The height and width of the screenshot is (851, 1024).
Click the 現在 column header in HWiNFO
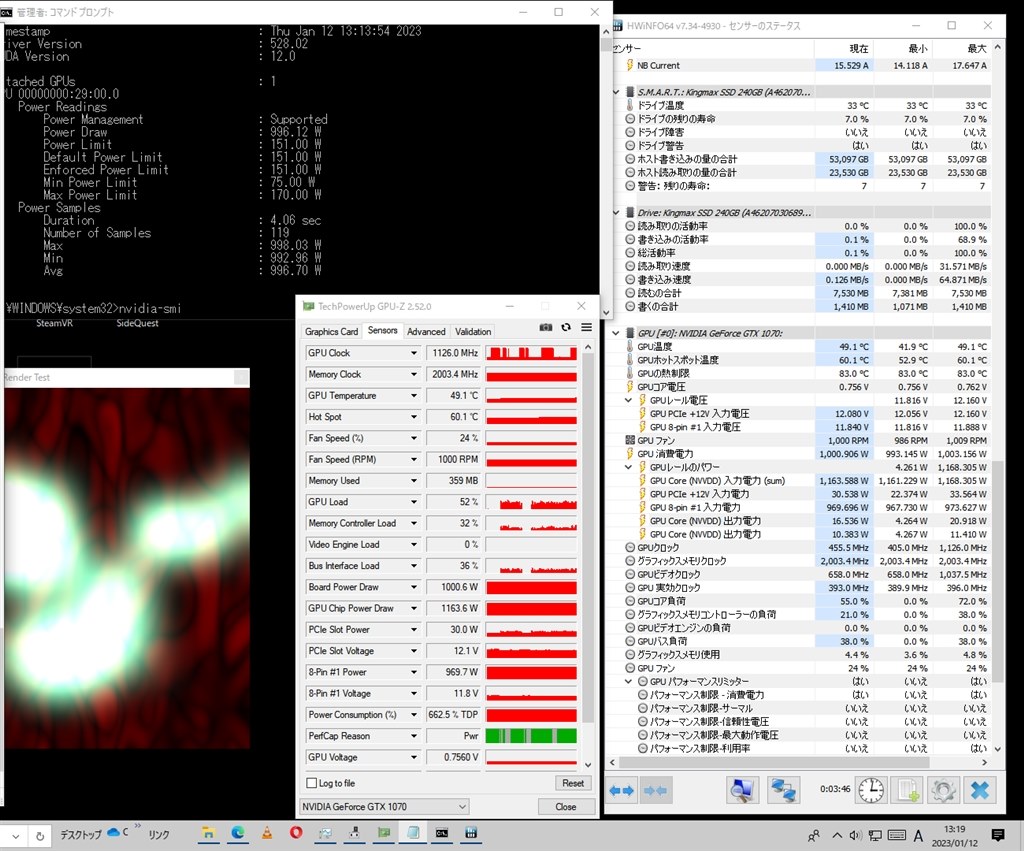(x=844, y=49)
